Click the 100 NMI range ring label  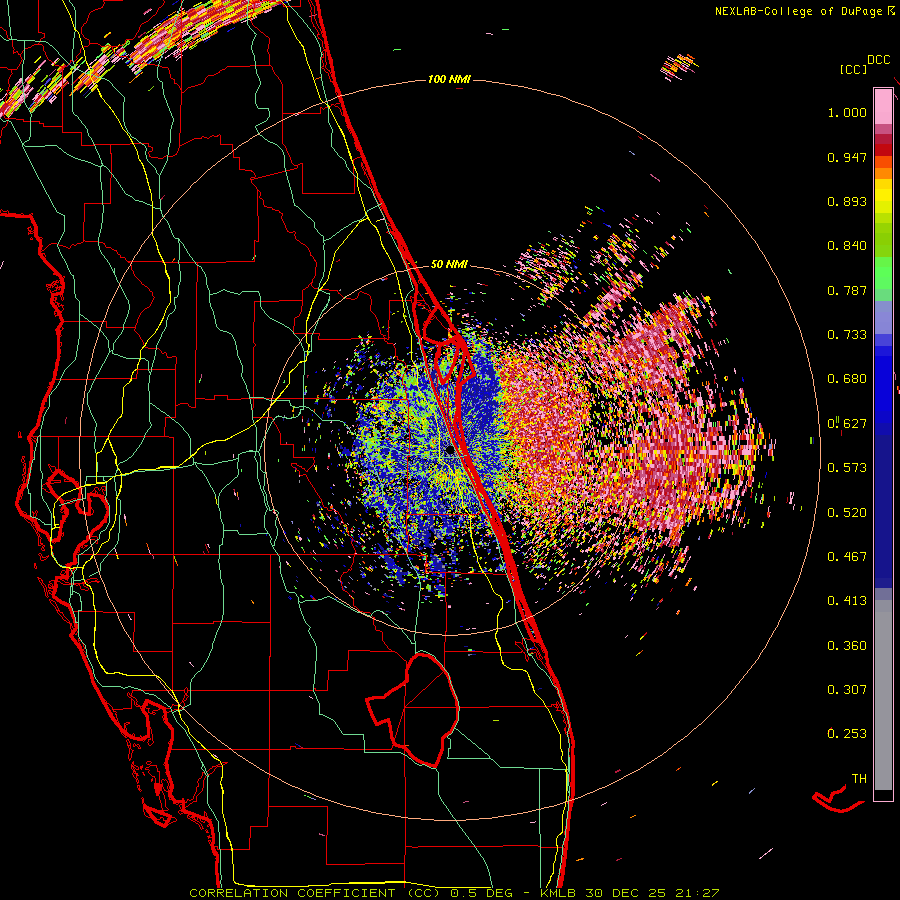(x=449, y=79)
